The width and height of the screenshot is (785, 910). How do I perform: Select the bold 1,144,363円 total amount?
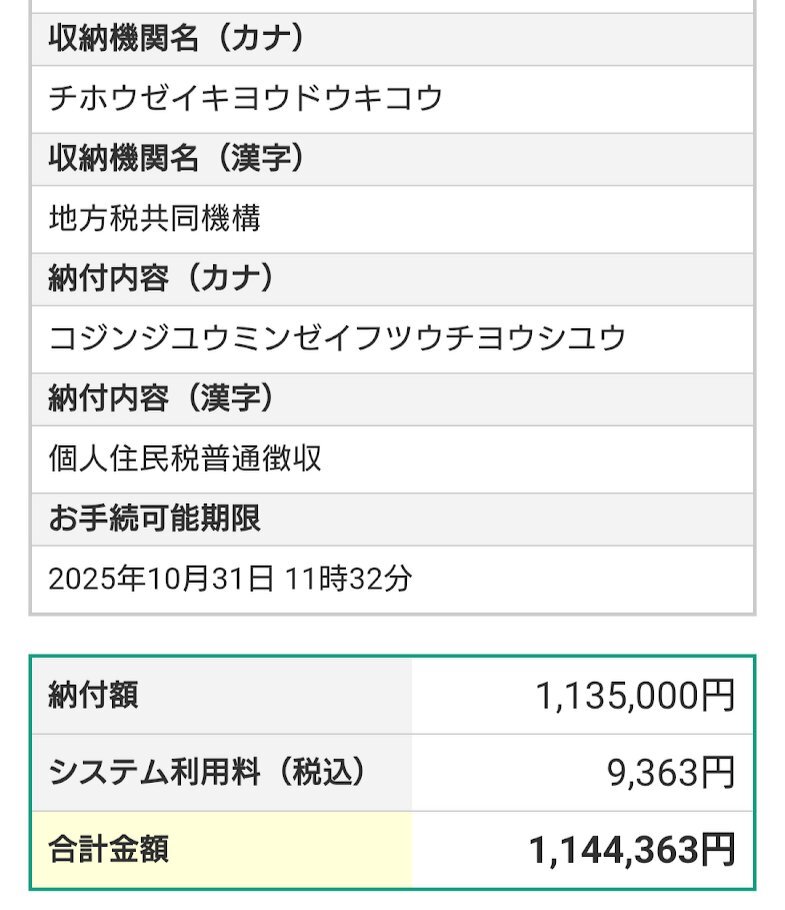[631, 850]
